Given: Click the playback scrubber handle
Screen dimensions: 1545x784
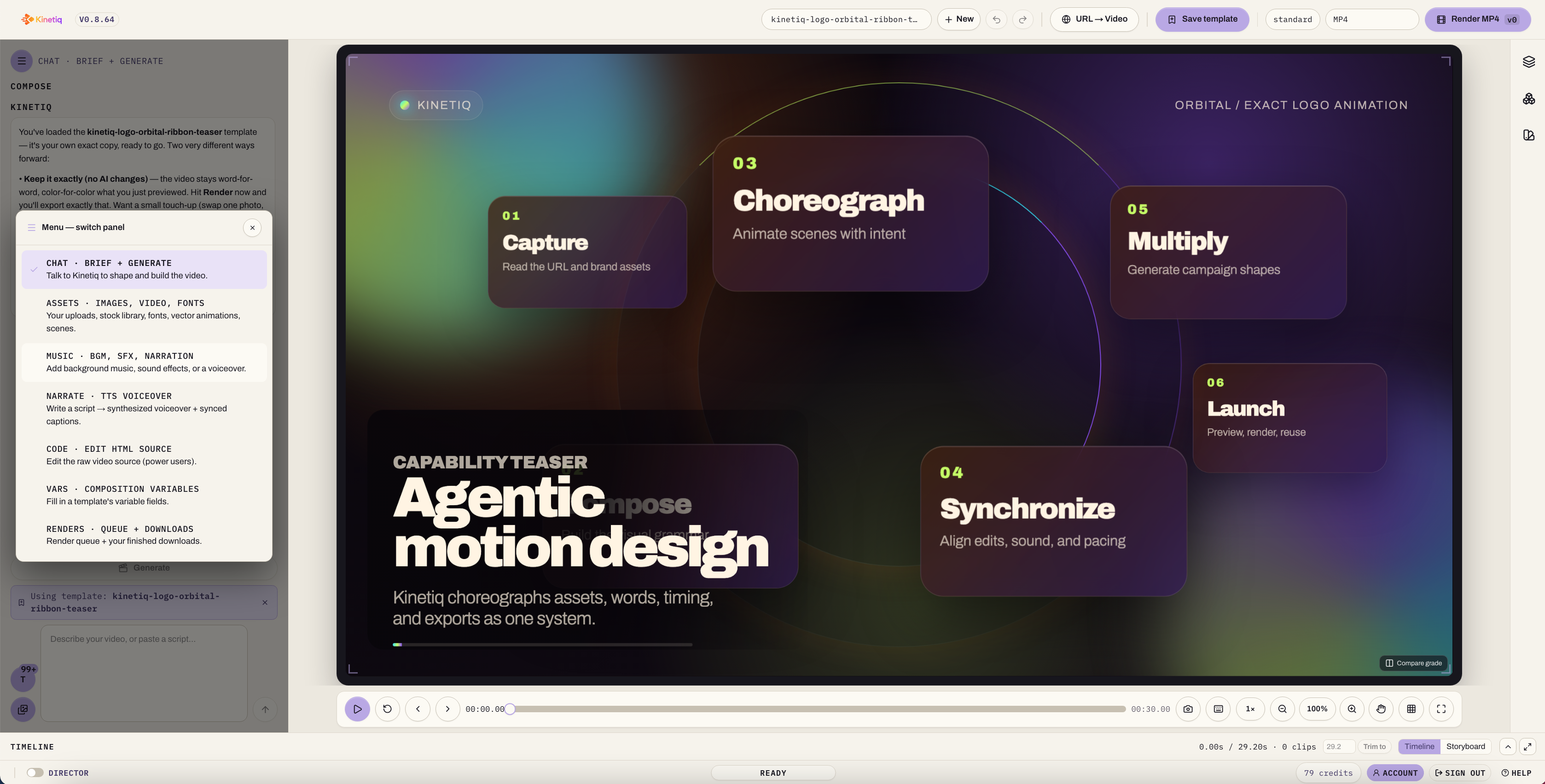Looking at the screenshot, I should (x=510, y=709).
